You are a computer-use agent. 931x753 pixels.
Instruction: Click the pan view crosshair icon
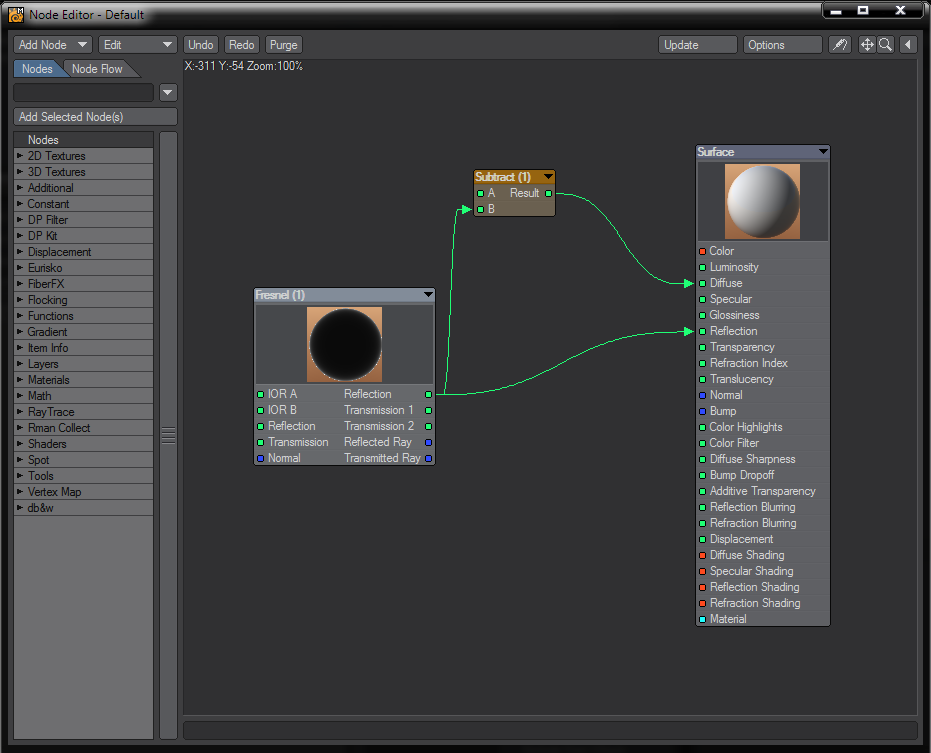[867, 45]
